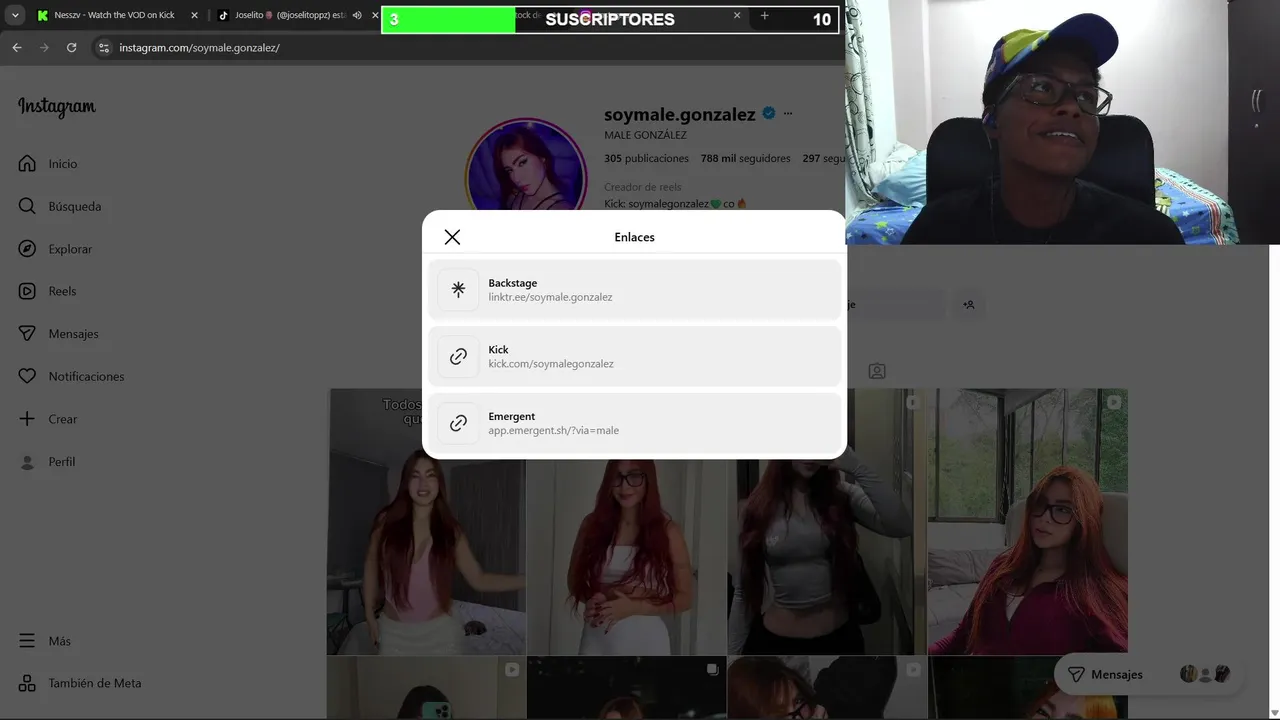Reload the Instagram page
Image resolution: width=1280 pixels, height=720 pixels.
coord(71,47)
